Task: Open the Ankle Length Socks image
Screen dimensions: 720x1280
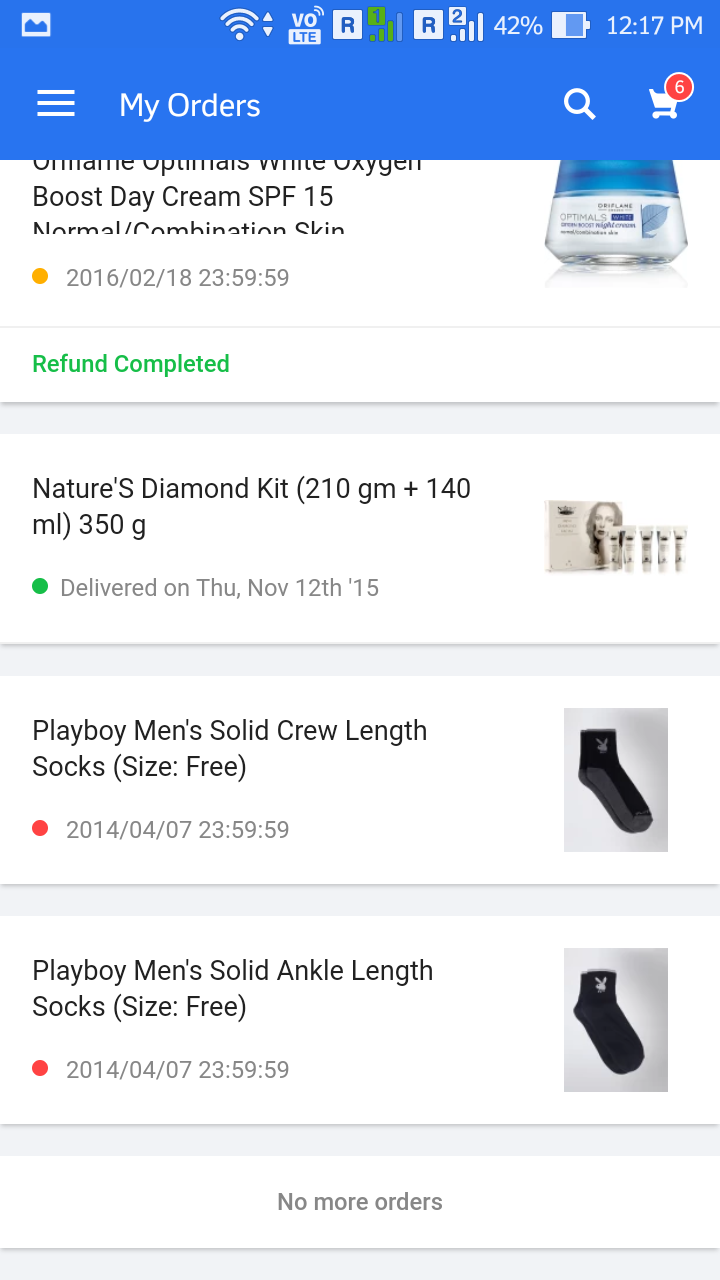Action: [616, 1020]
